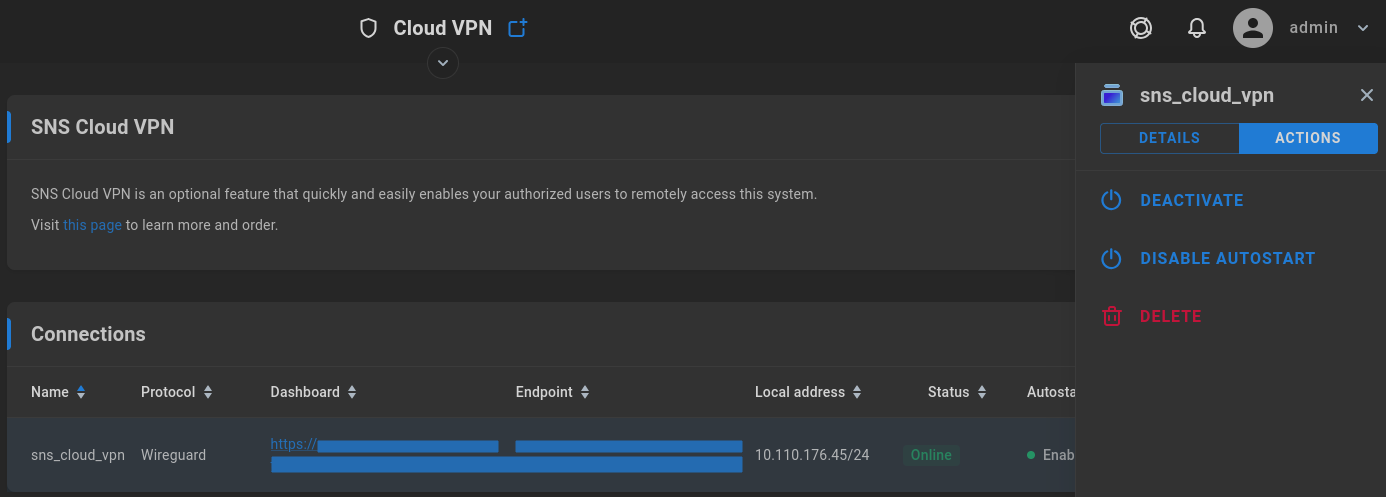1386x497 pixels.
Task: Click the Disable Autostart power icon
Action: click(1111, 258)
